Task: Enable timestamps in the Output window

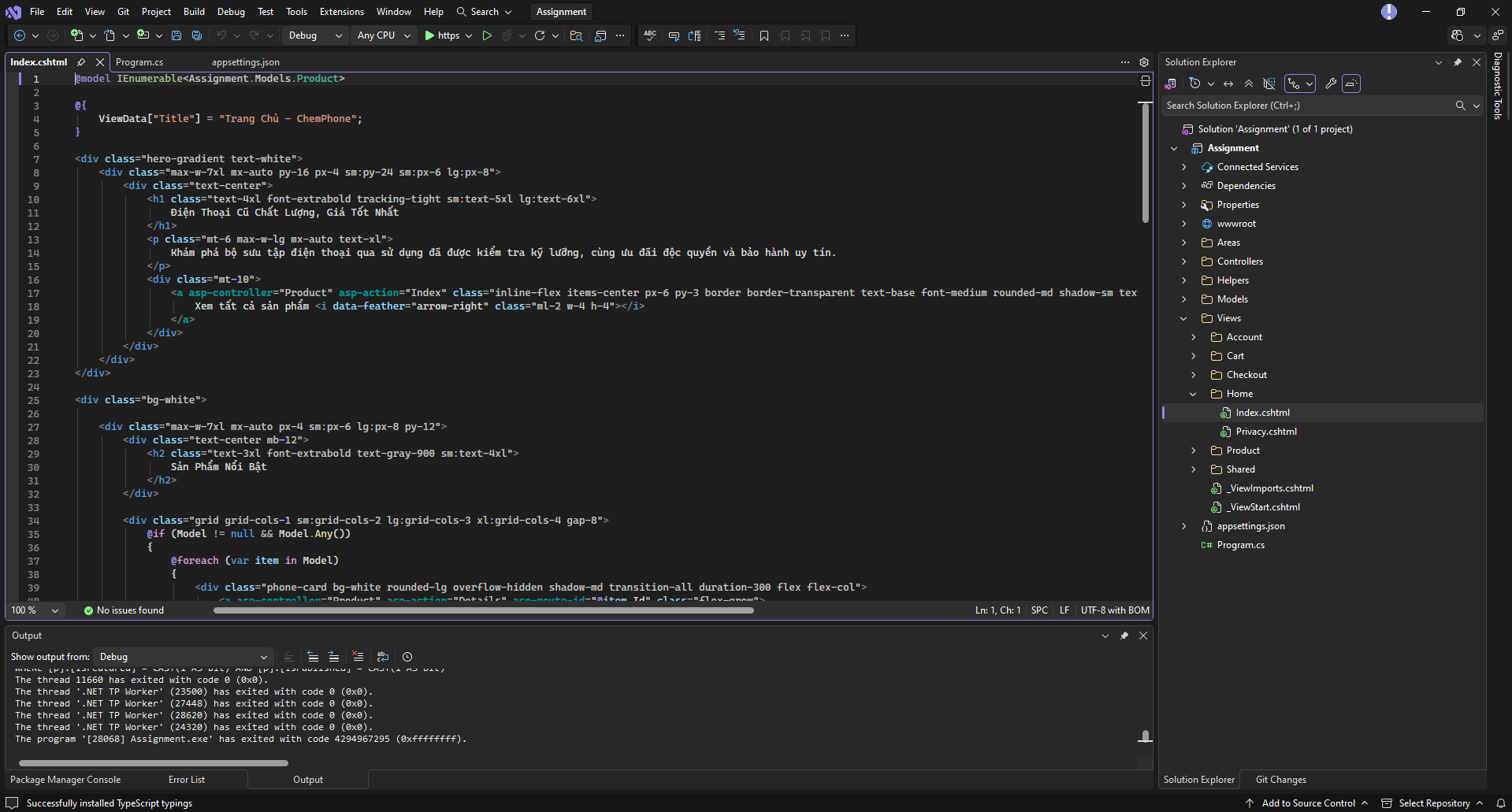Action: click(407, 657)
